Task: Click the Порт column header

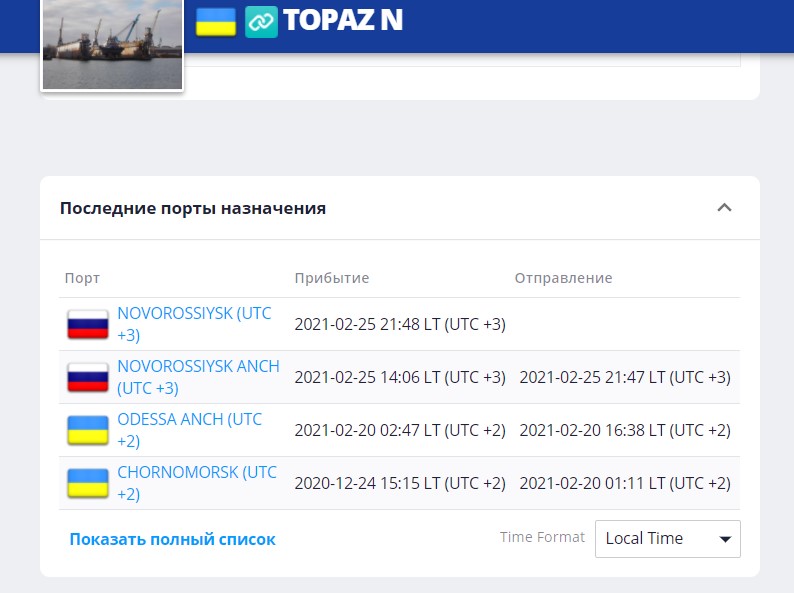Action: 82,278
